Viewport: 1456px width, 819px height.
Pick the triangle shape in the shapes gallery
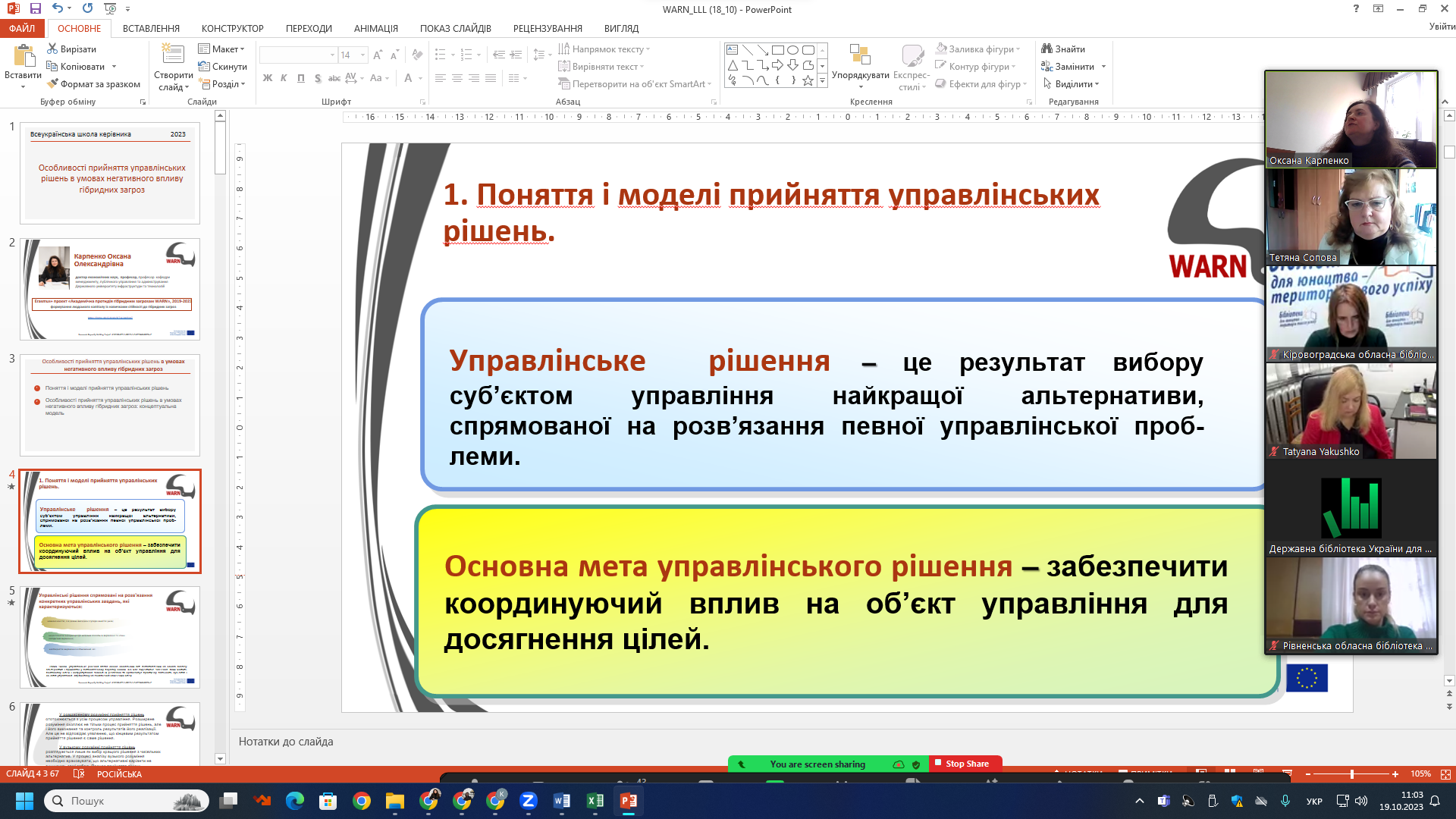(x=733, y=65)
